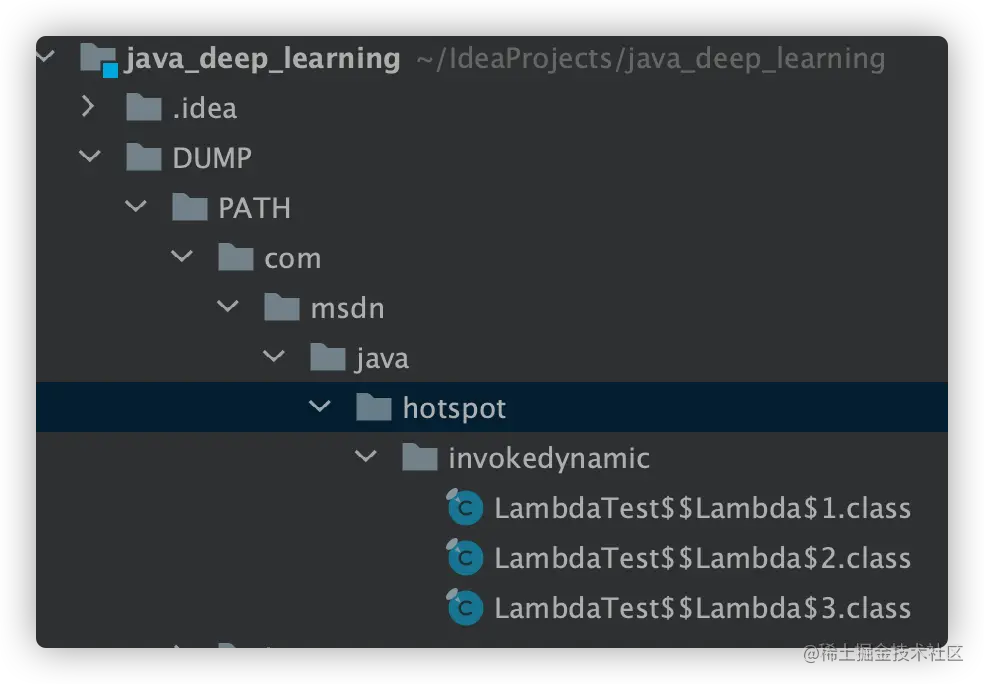Click the invokedynamic package folder icon
Viewport: 984px width, 684px height.
(x=418, y=457)
